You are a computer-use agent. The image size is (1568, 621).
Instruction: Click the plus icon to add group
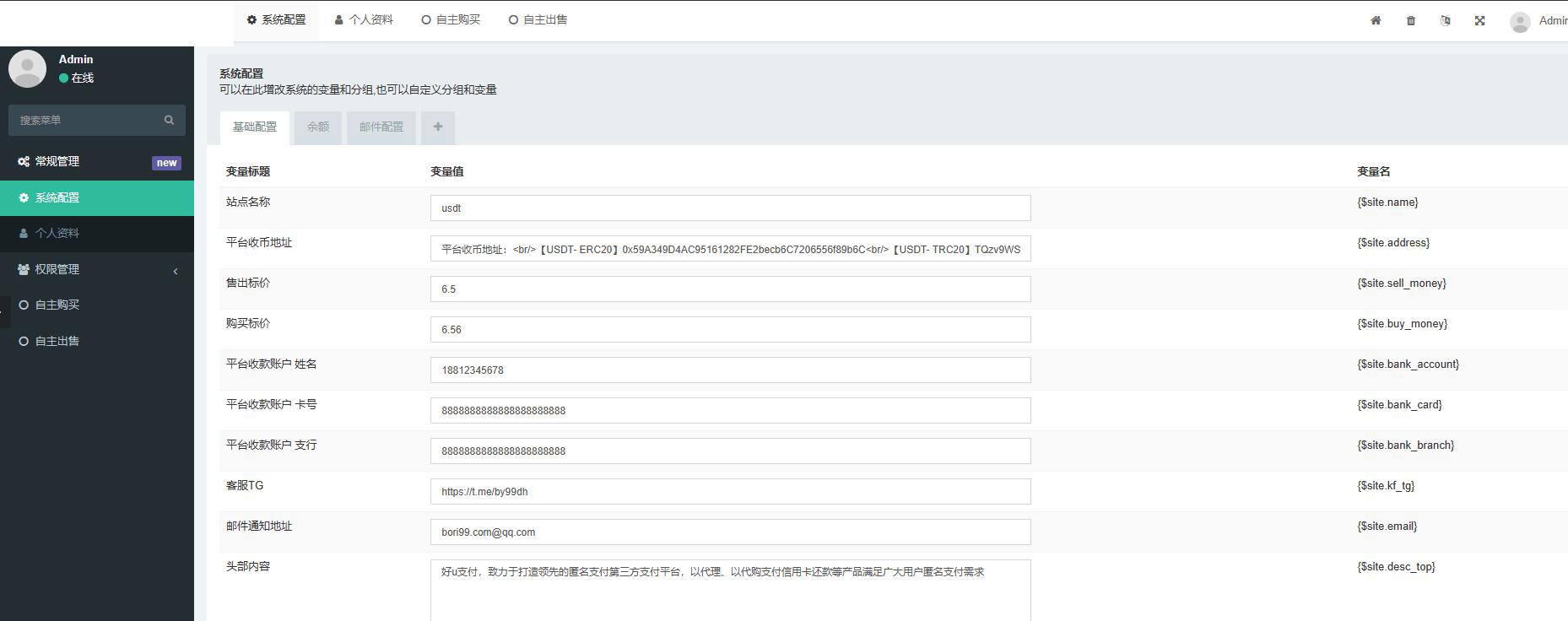437,127
